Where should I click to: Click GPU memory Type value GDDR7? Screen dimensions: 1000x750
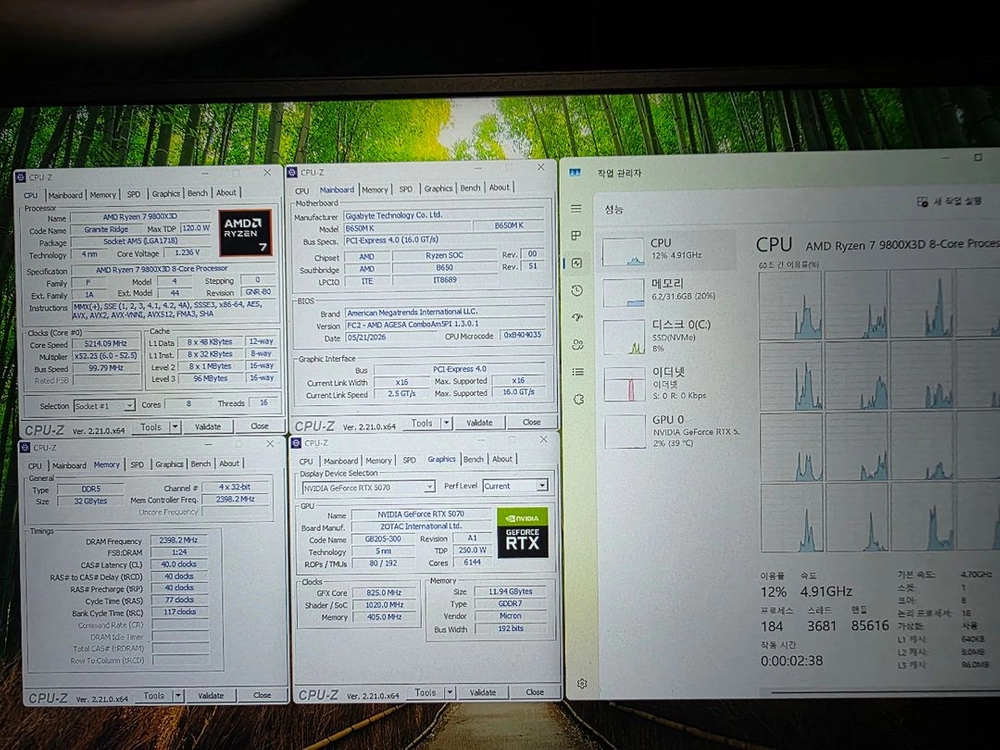[511, 603]
